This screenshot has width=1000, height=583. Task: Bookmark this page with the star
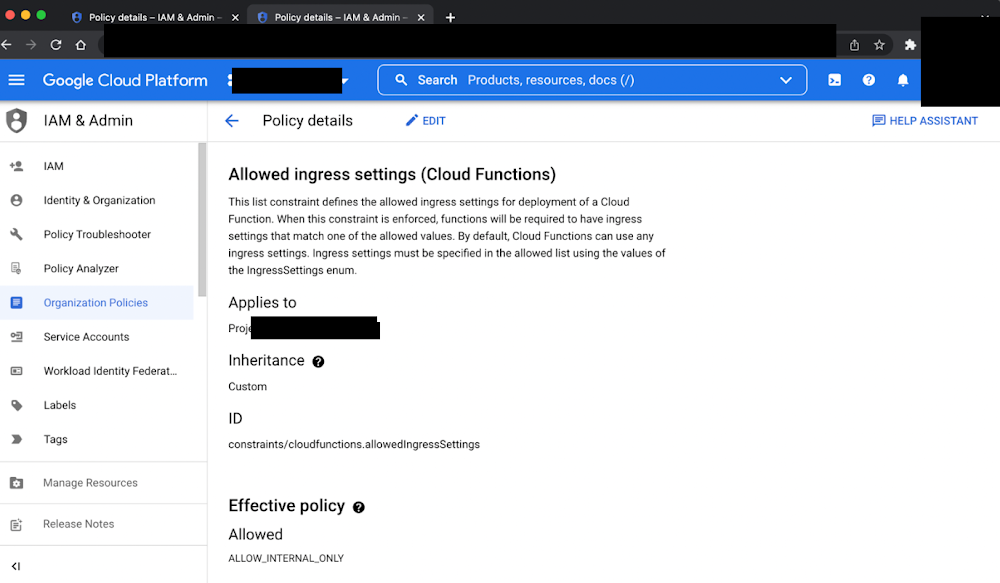tap(879, 45)
